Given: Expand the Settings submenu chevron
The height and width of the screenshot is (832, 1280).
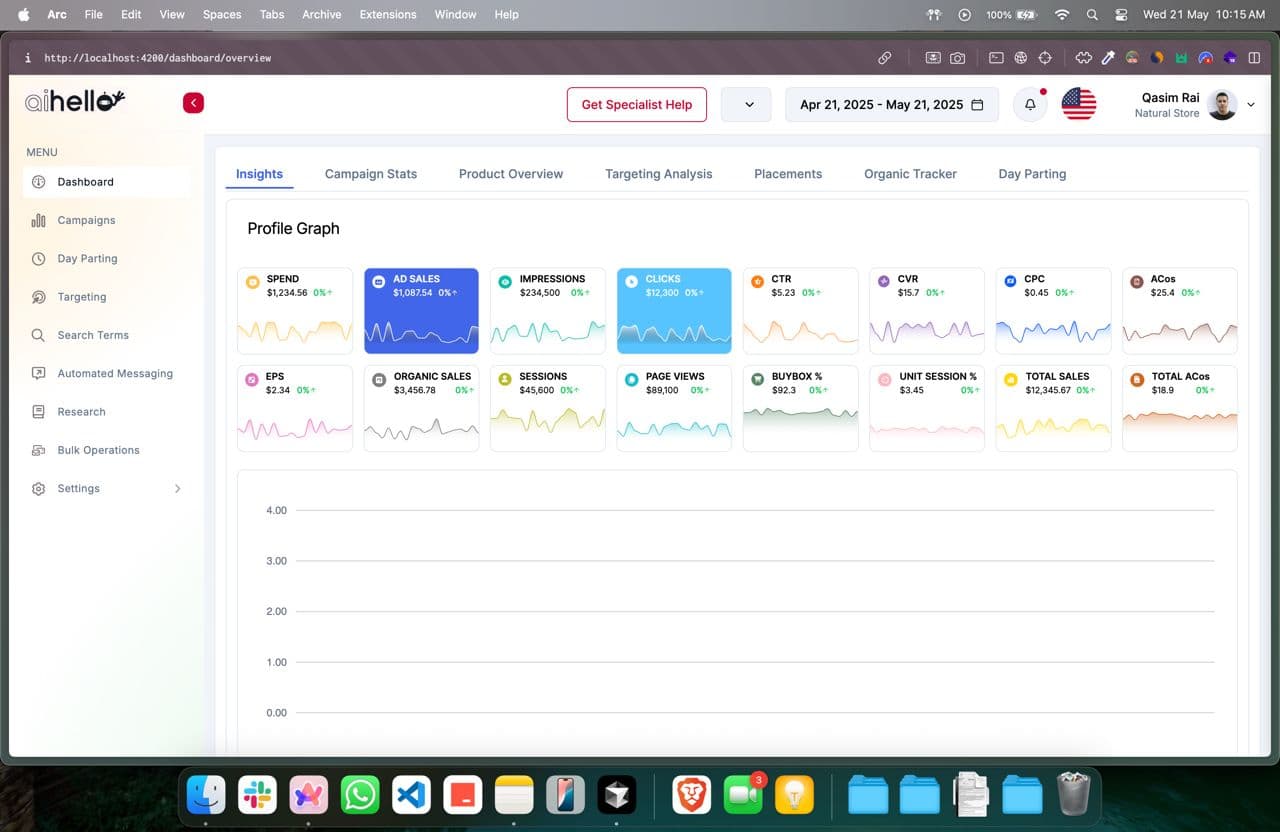Looking at the screenshot, I should click(x=178, y=489).
